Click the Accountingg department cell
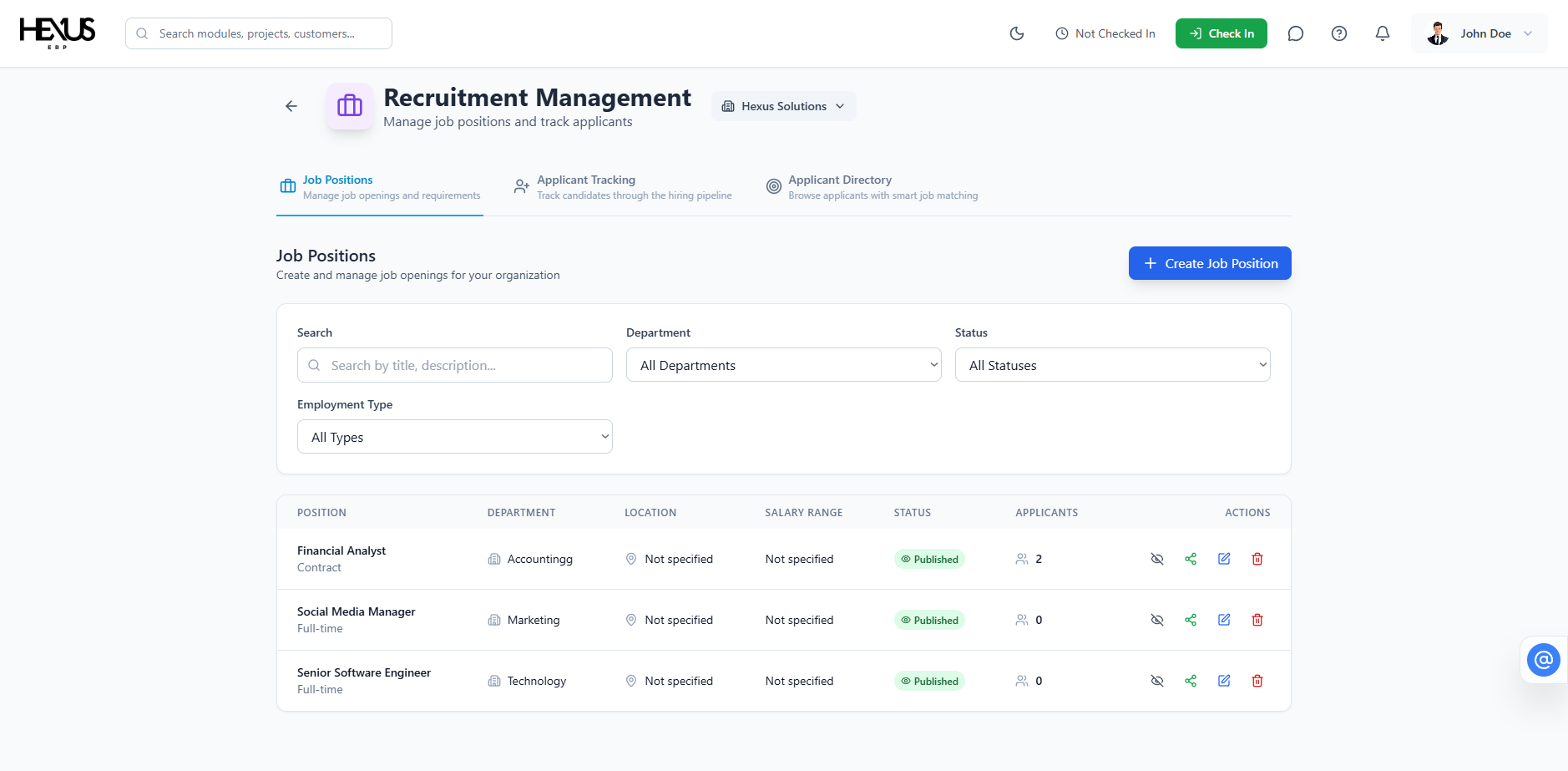The image size is (1568, 771). 530,559
